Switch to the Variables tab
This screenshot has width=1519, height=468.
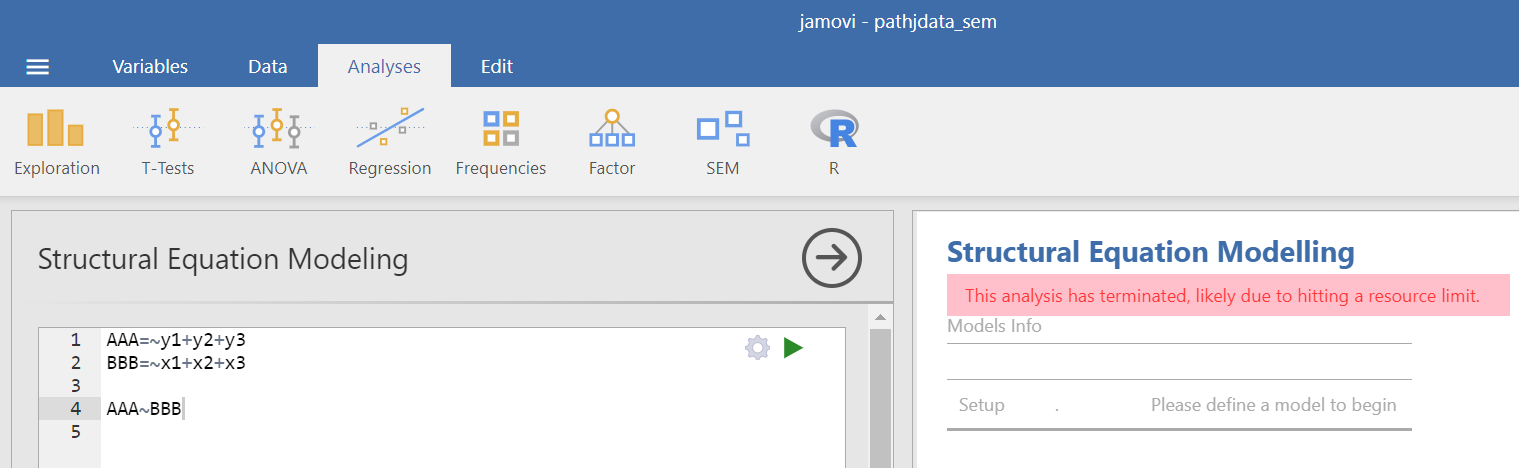pyautogui.click(x=150, y=67)
